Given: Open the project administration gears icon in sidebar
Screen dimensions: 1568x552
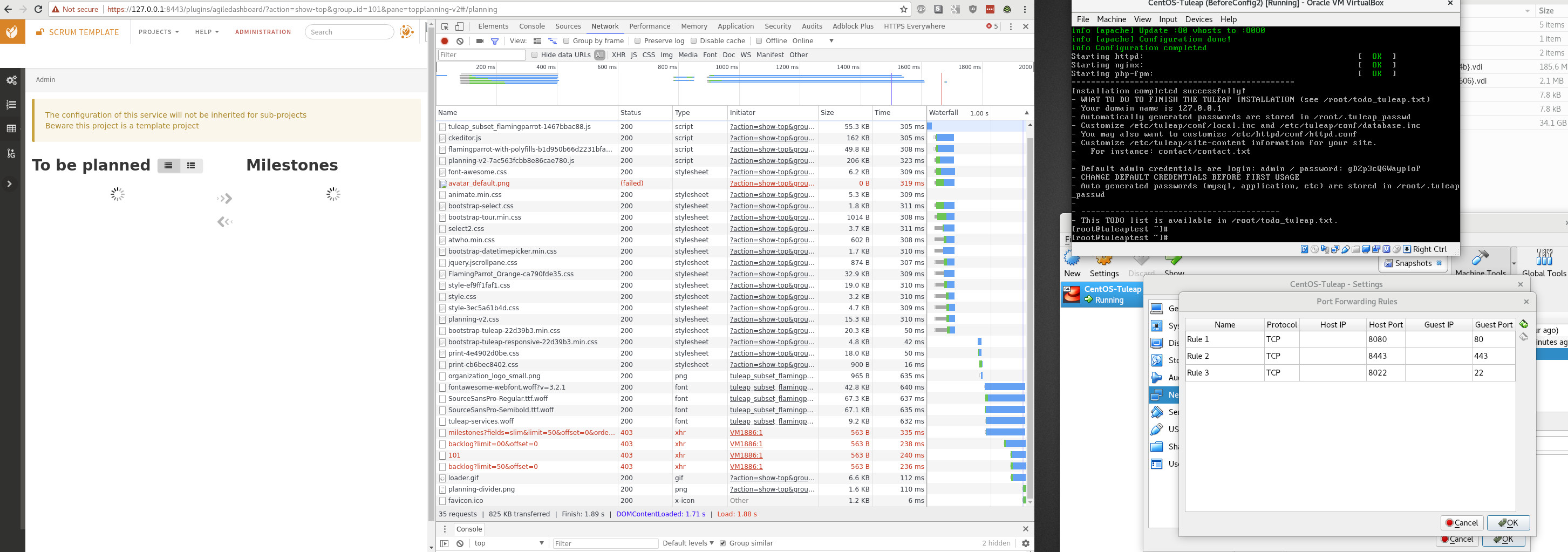Looking at the screenshot, I should point(11,80).
